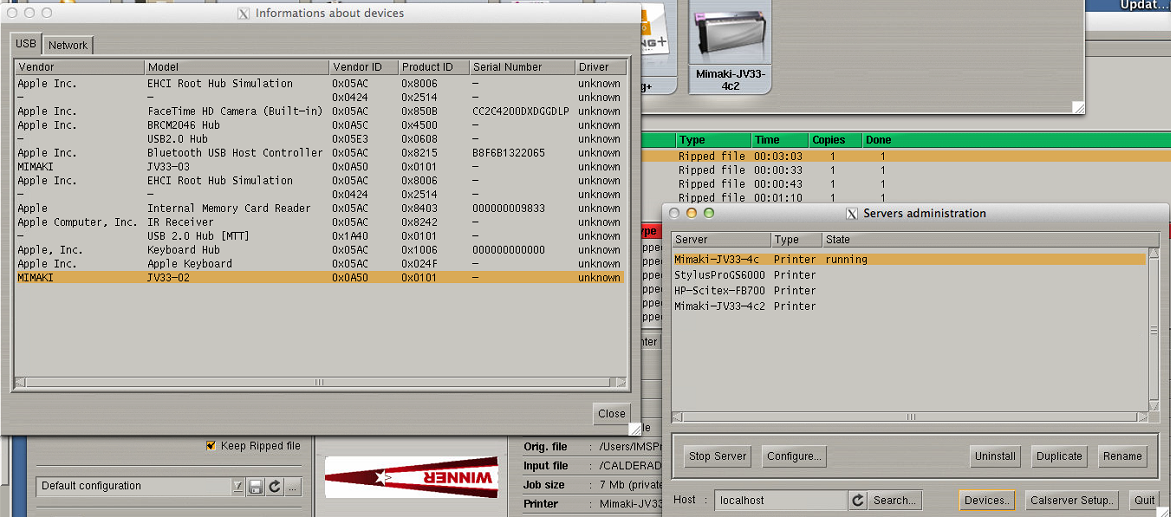
Task: Select StylusProGS6000 in server list
Action: pos(909,275)
